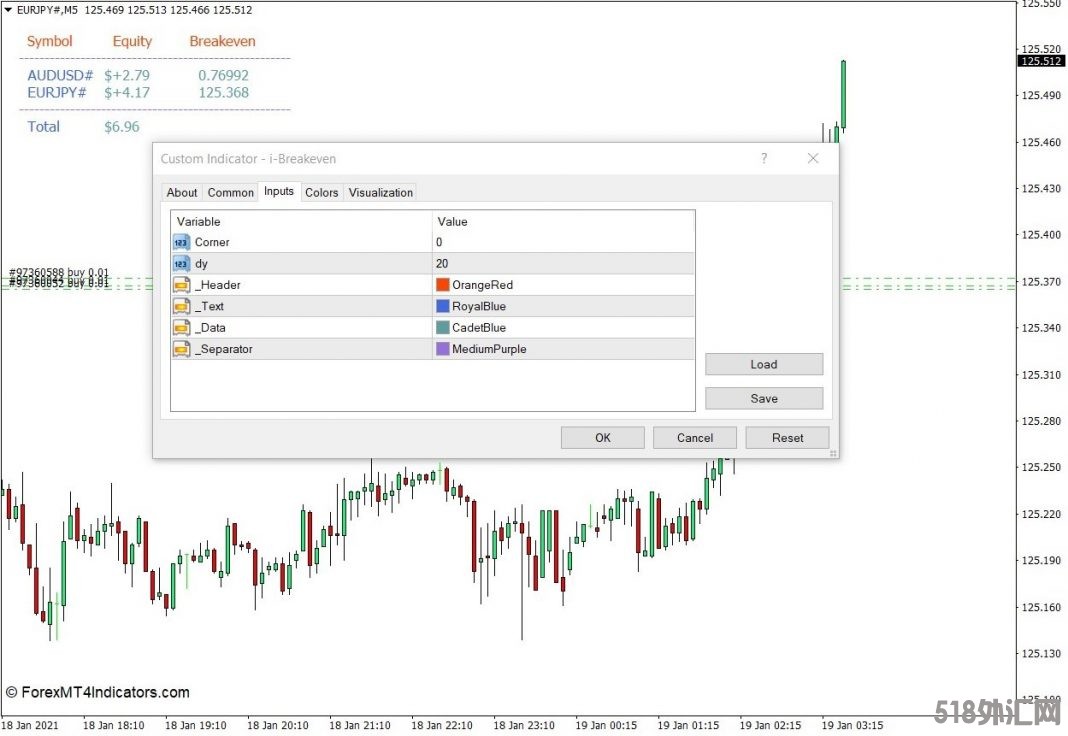Viewport: 1068px width, 736px height.
Task: Load saved input settings
Action: point(763,365)
